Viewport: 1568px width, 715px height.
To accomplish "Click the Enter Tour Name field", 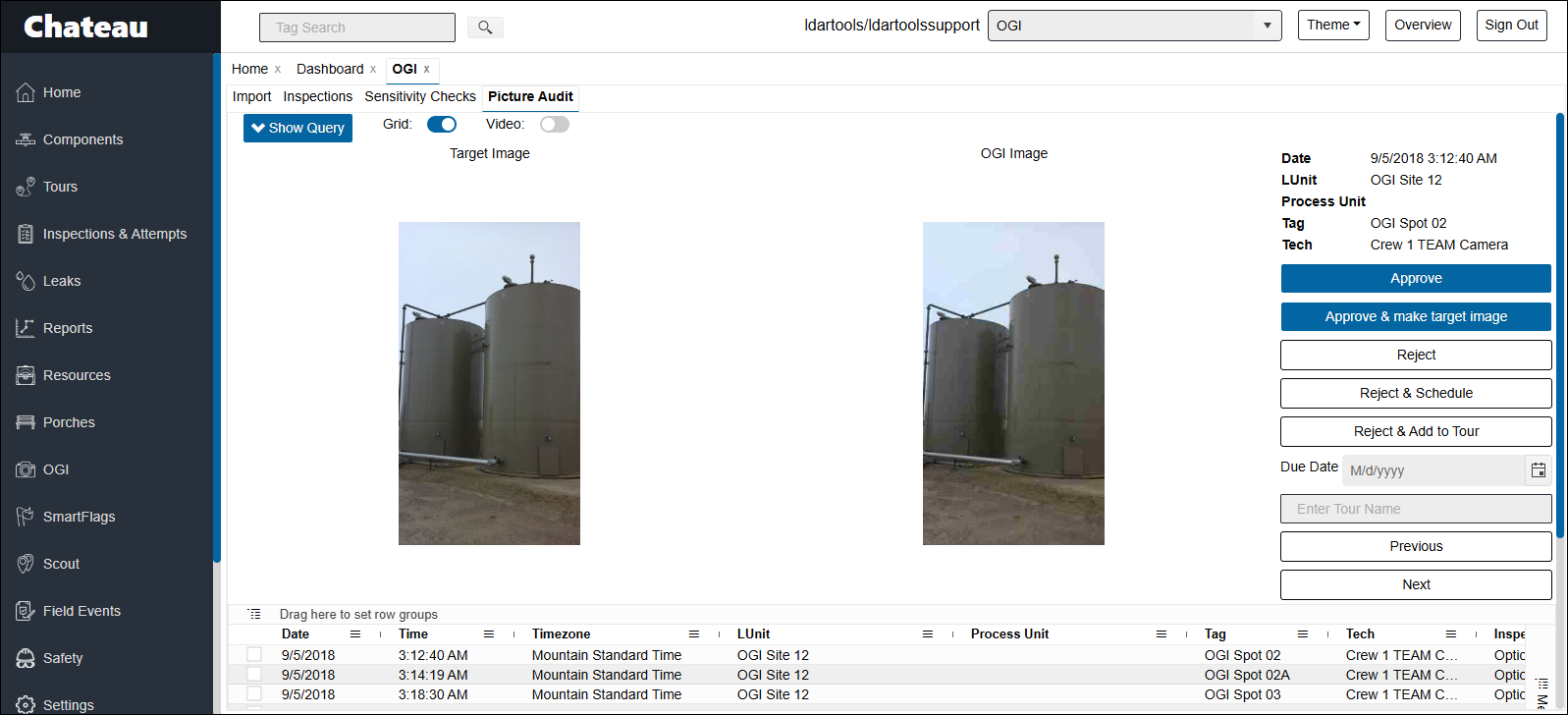I will tap(1415, 509).
